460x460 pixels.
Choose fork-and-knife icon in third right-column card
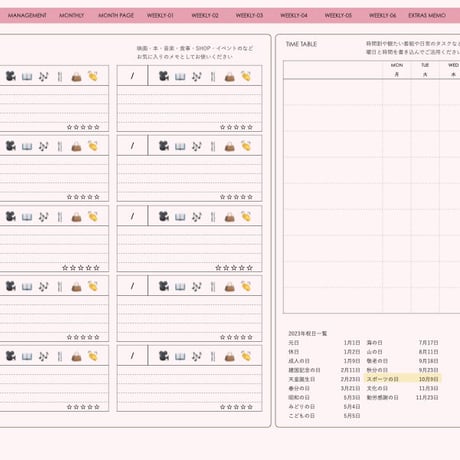[213, 217]
